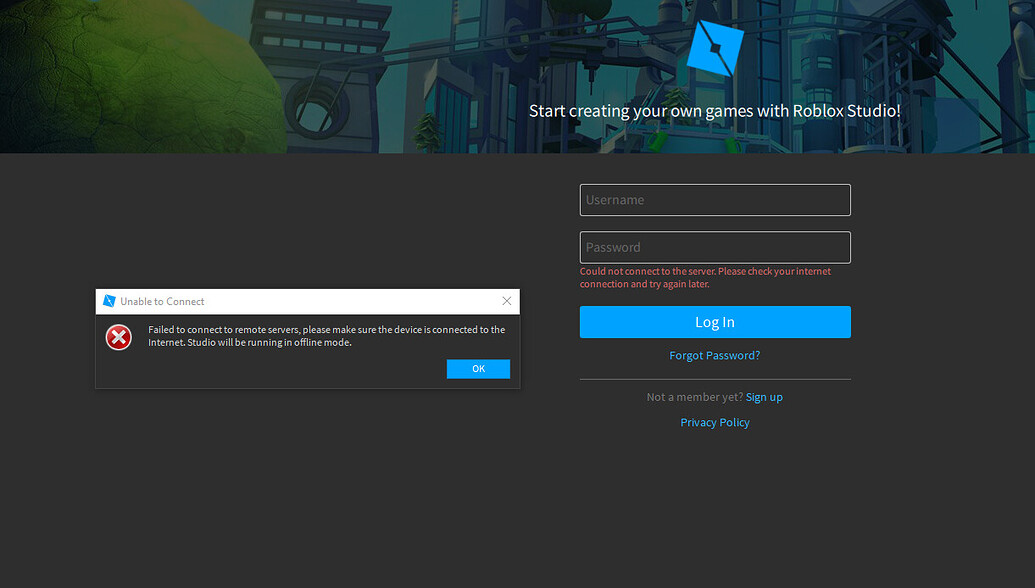Open the Forgot Password? link
This screenshot has width=1035, height=588.
[x=714, y=355]
